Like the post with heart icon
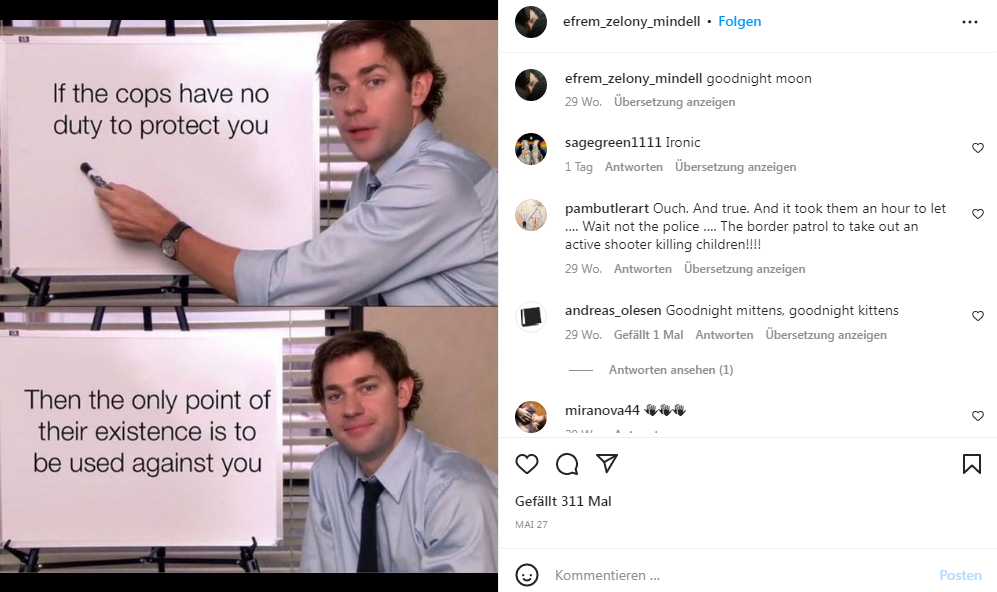Viewport: 997px width, 592px height. pyautogui.click(x=526, y=464)
